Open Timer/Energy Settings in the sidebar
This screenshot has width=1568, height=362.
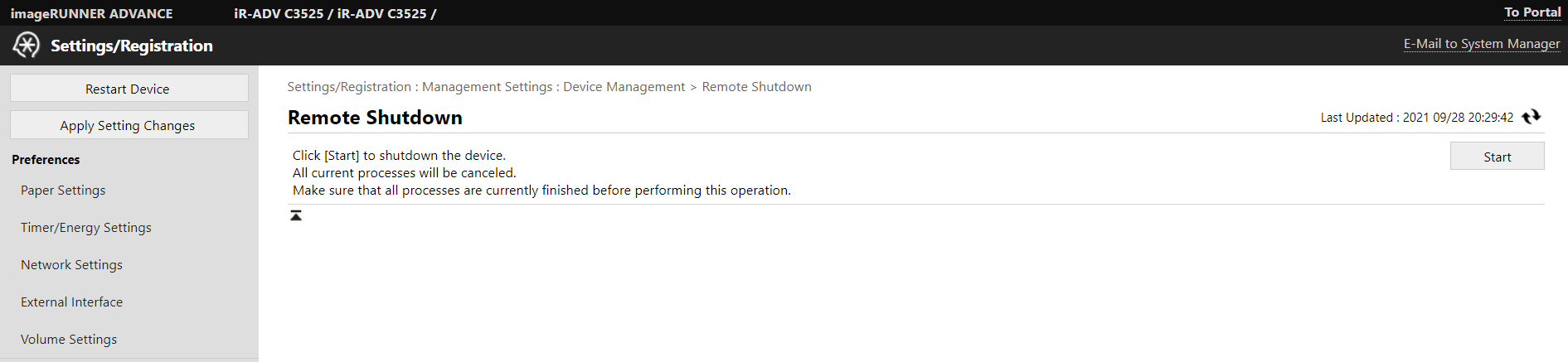86,228
